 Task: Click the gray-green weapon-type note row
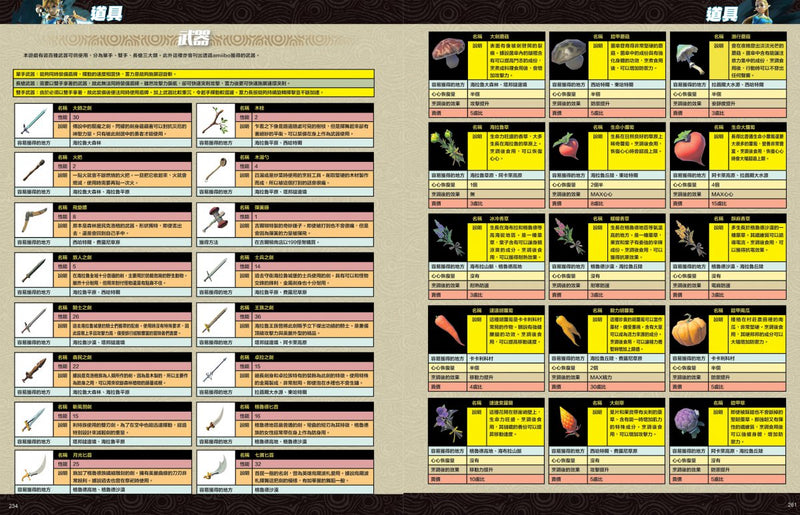coord(194,83)
